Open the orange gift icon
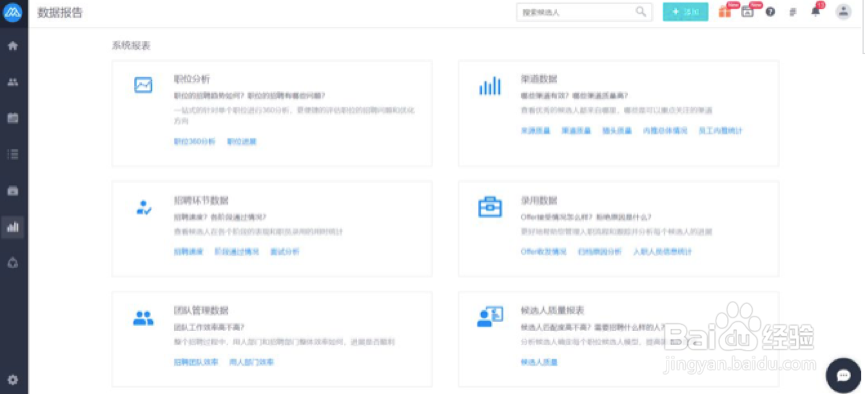 (x=724, y=12)
